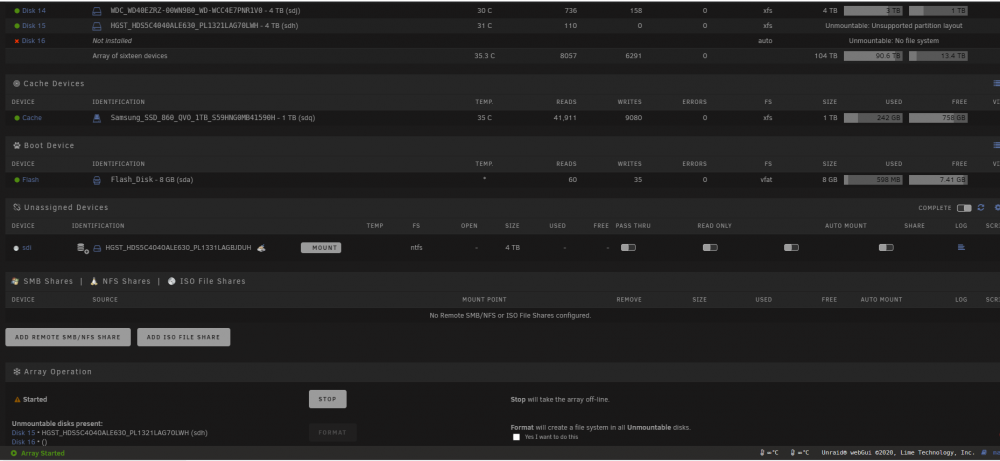Click the Cache Devices section heading icon

coord(17,84)
